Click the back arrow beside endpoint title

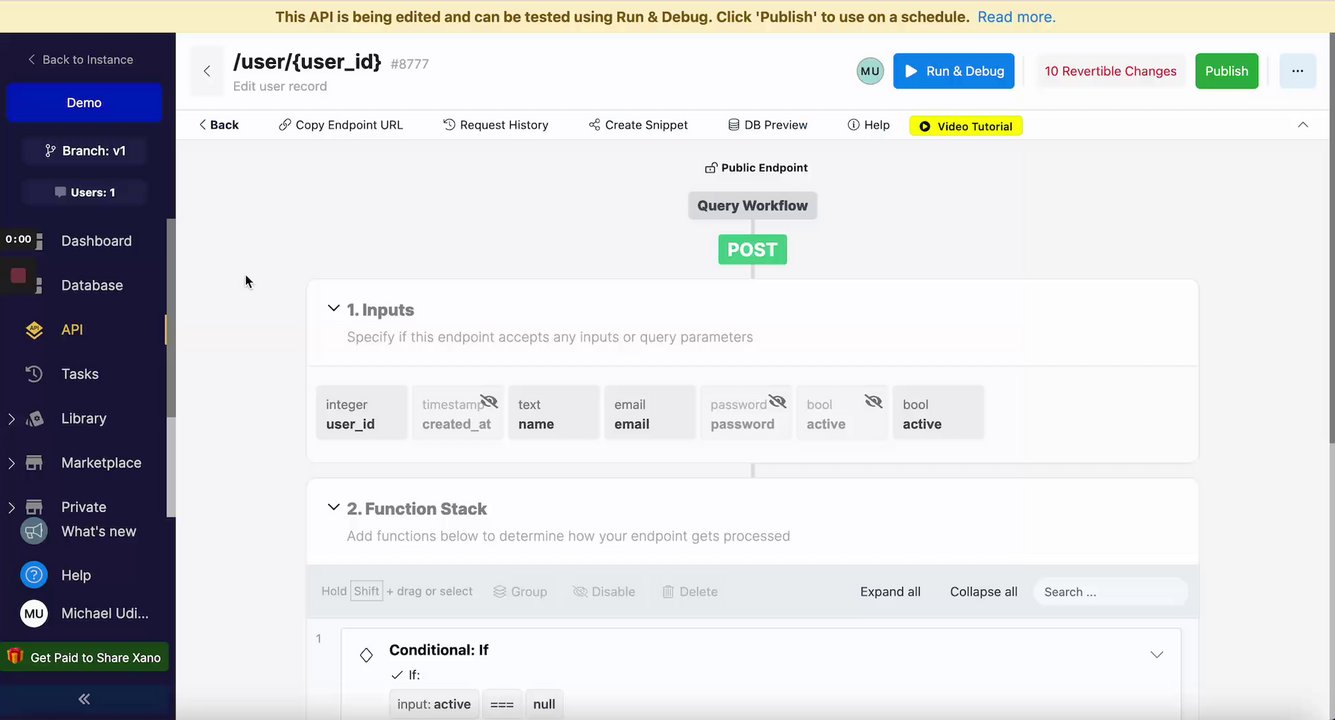point(207,71)
